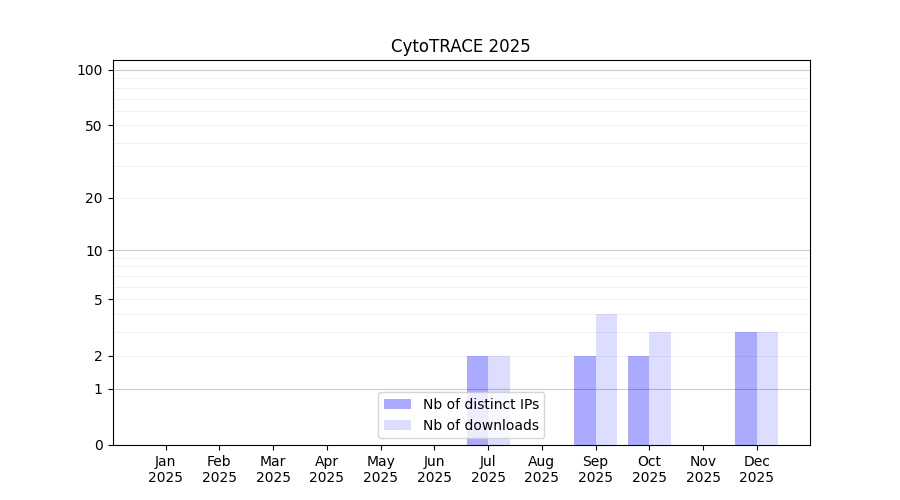
Task: Click the y-axis tick label 1
Action: tap(99, 390)
